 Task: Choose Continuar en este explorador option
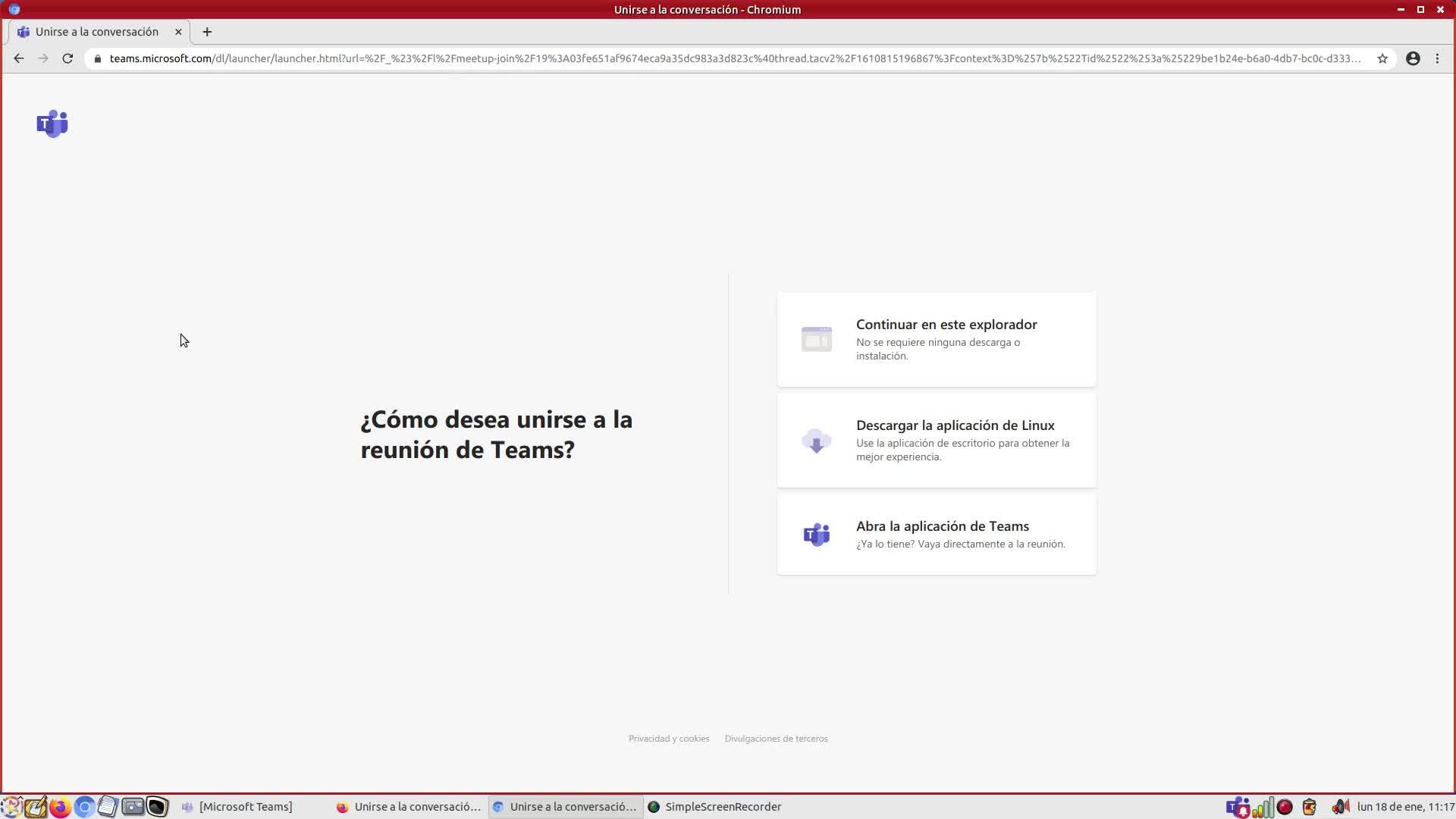937,339
